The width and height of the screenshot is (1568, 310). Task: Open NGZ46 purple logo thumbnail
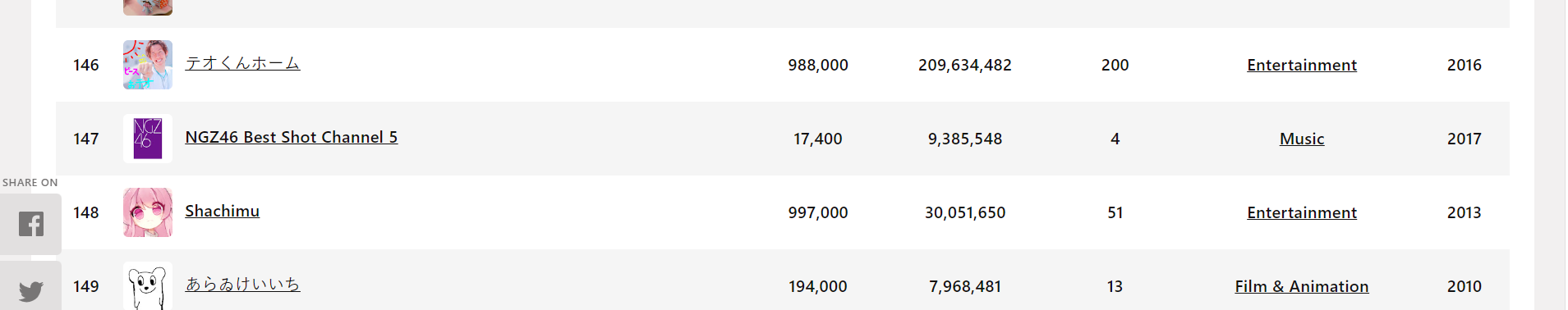point(148,139)
